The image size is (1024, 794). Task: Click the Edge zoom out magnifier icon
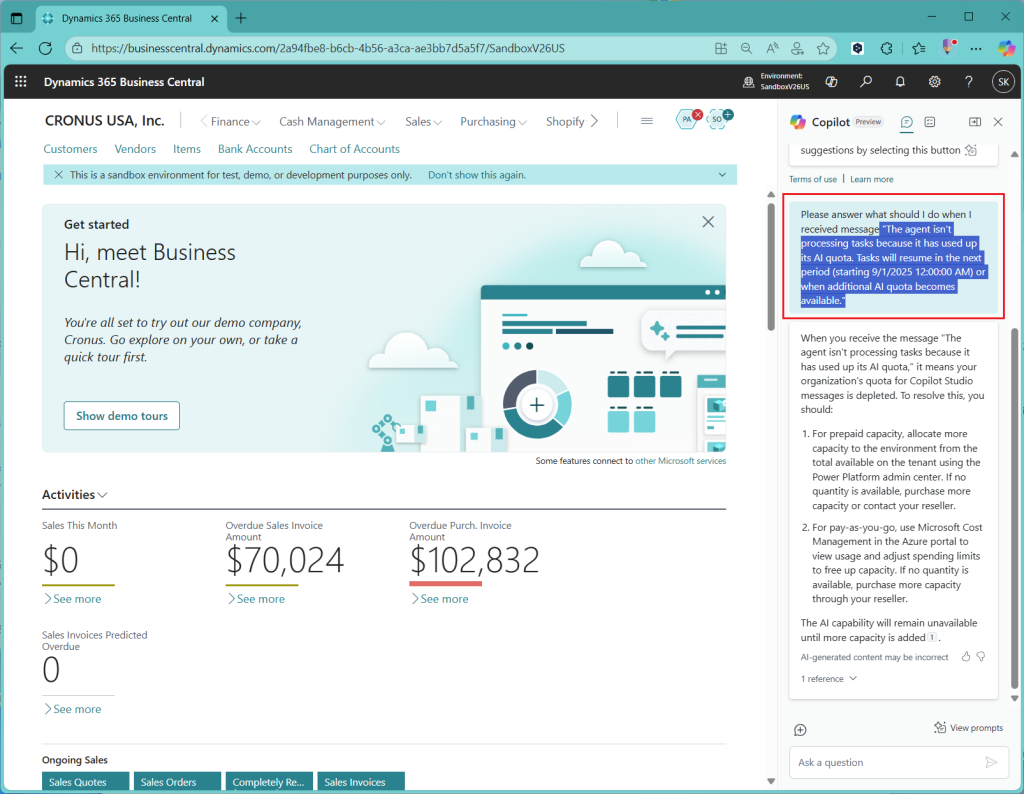[746, 48]
